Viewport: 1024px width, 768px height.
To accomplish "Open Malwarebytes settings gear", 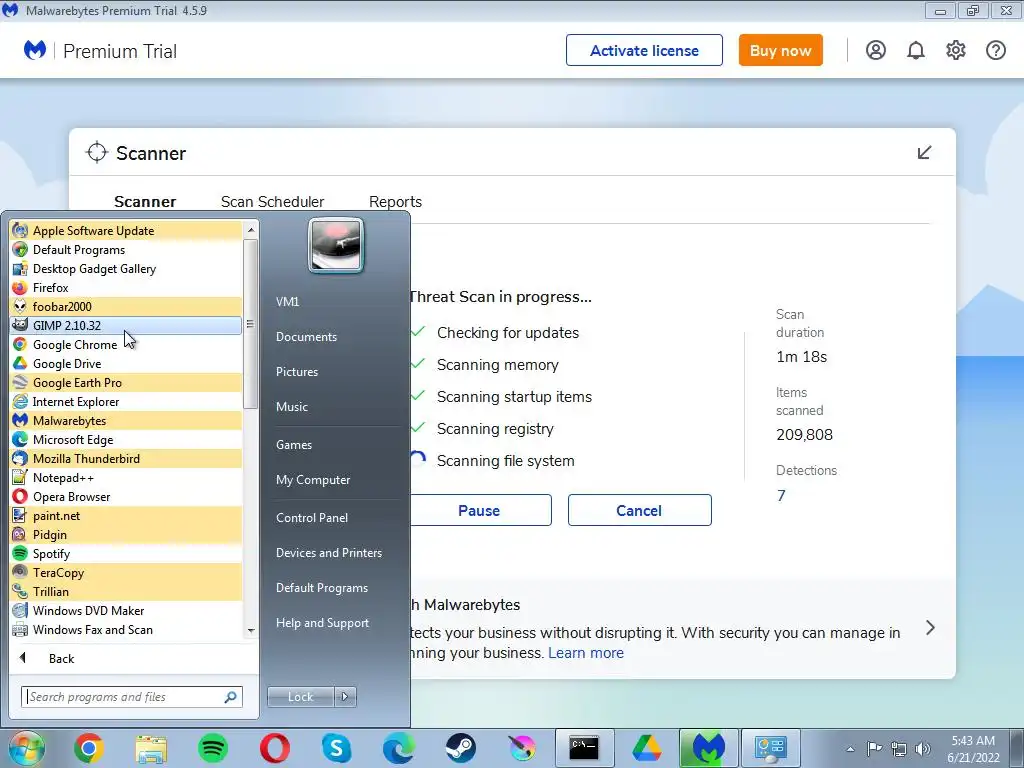I will click(x=955, y=50).
